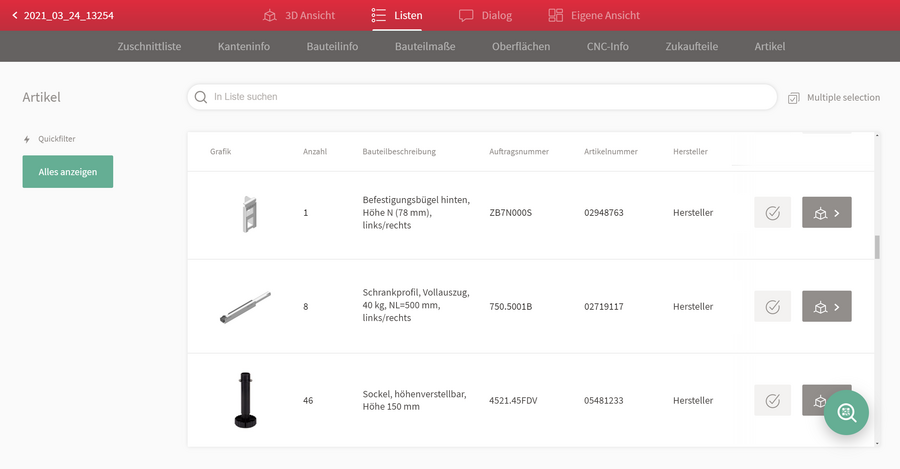This screenshot has width=900, height=469.
Task: Mark Schrankprofil Vollauszug row as checked
Action: click(773, 307)
